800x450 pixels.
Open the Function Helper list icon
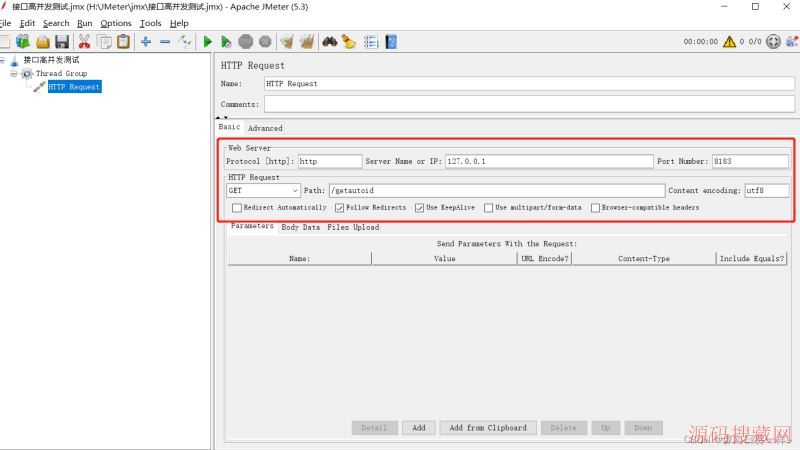[x=371, y=42]
